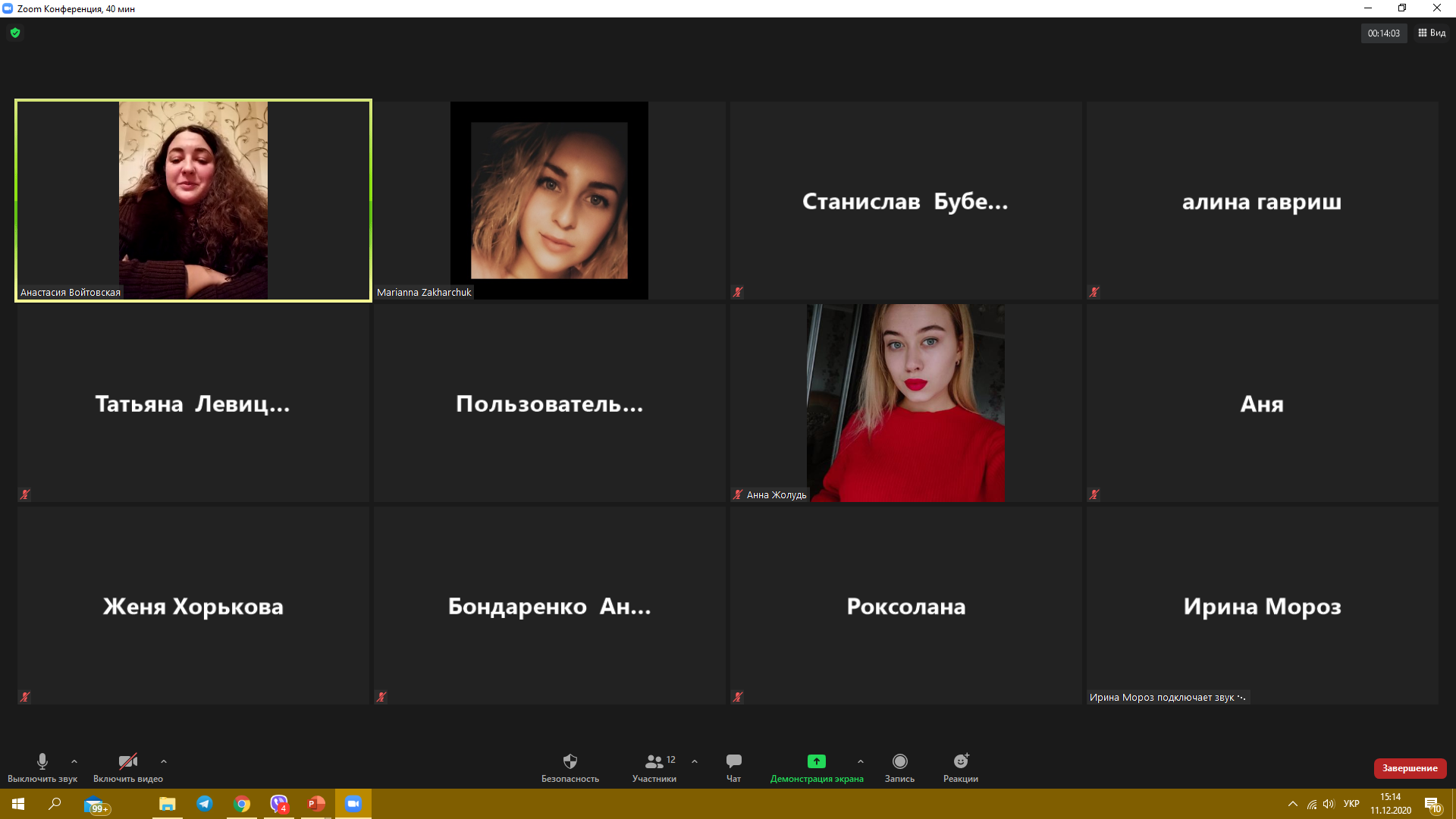Viewport: 1456px width, 819px height.
Task: Expand arrow next to Participants button
Action: tap(695, 761)
